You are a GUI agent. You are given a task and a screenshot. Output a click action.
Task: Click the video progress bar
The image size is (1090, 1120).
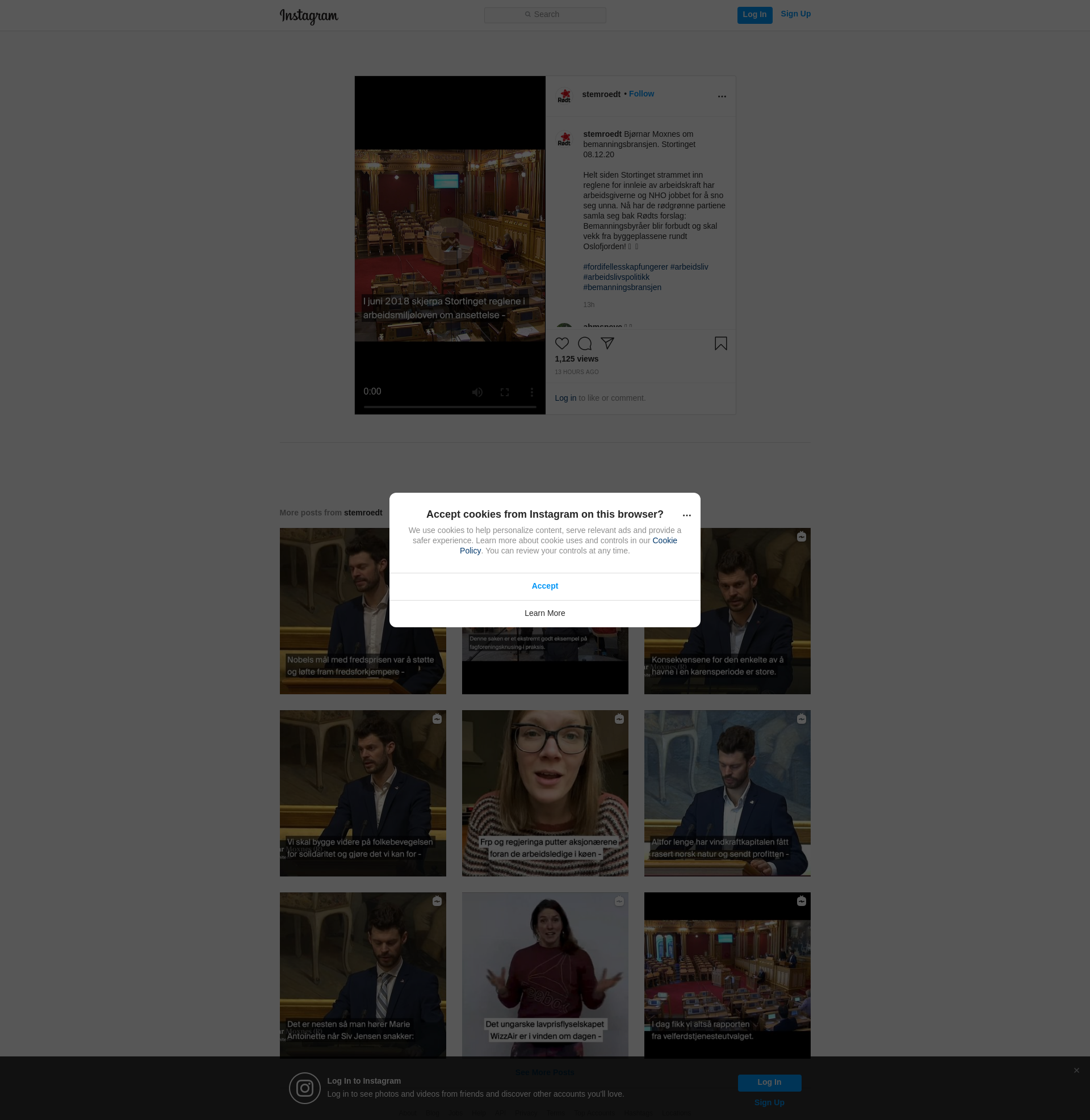pyautogui.click(x=450, y=407)
